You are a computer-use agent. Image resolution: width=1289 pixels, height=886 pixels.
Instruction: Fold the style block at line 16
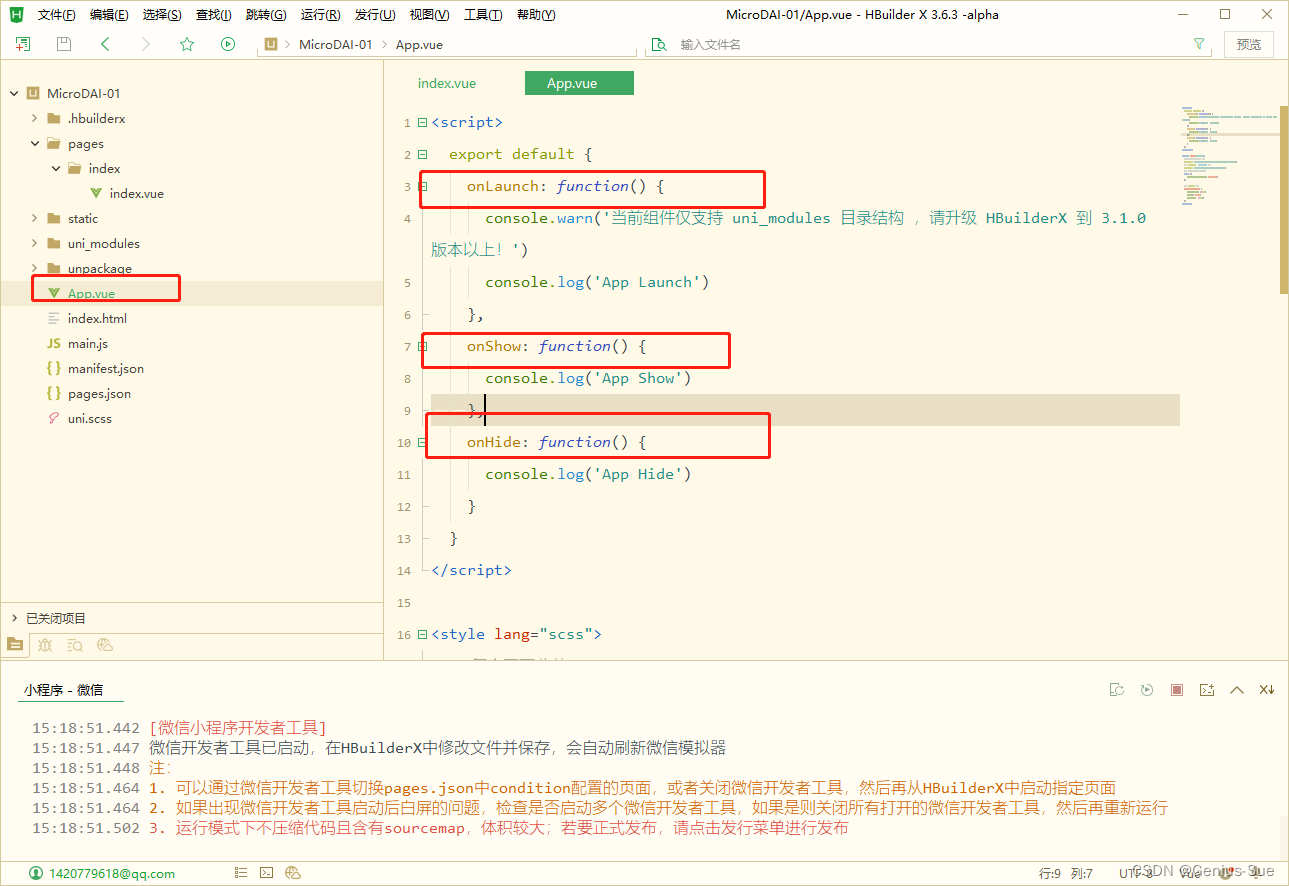pos(422,634)
